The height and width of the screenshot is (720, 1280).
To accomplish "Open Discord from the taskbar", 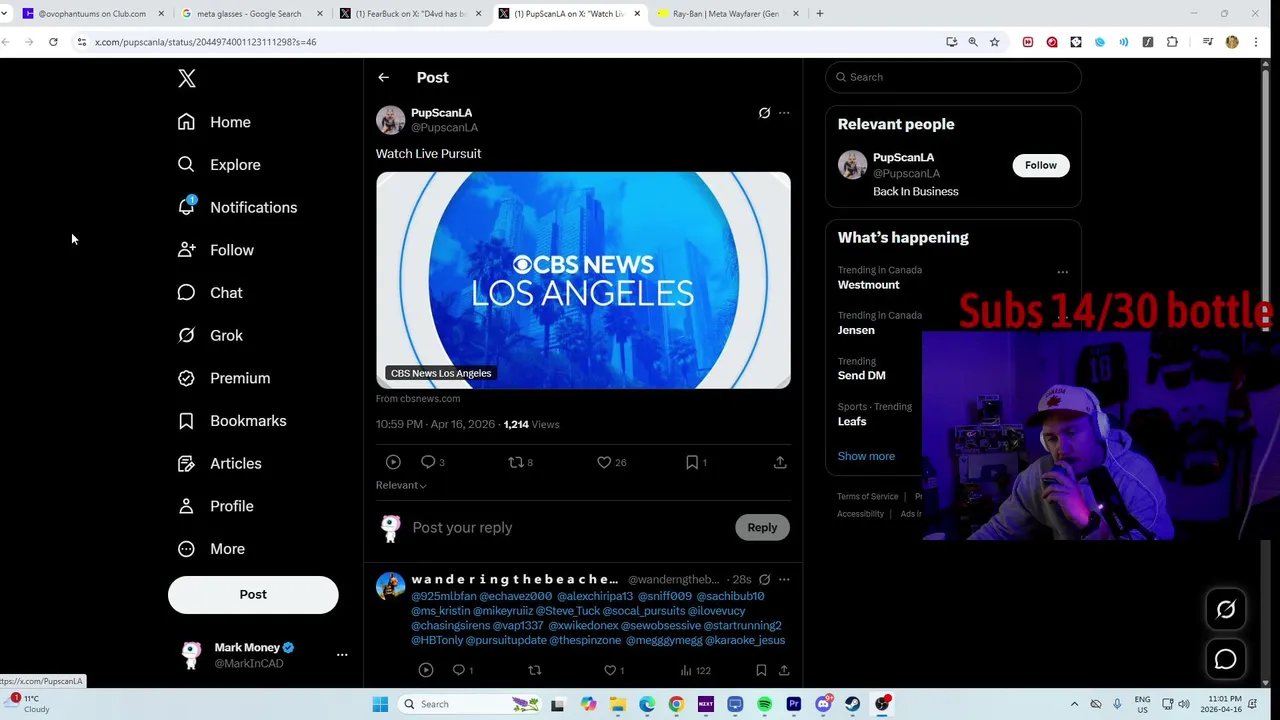I will tap(823, 704).
